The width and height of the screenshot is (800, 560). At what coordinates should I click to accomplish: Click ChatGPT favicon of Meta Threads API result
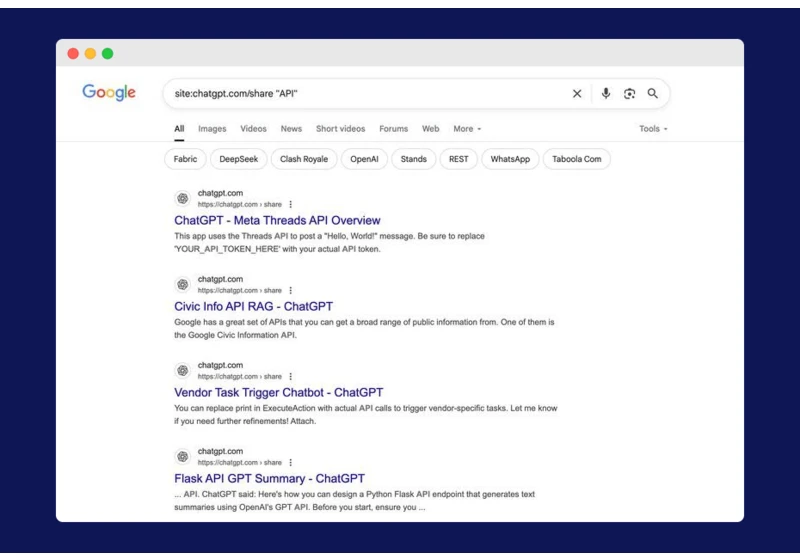click(x=183, y=198)
